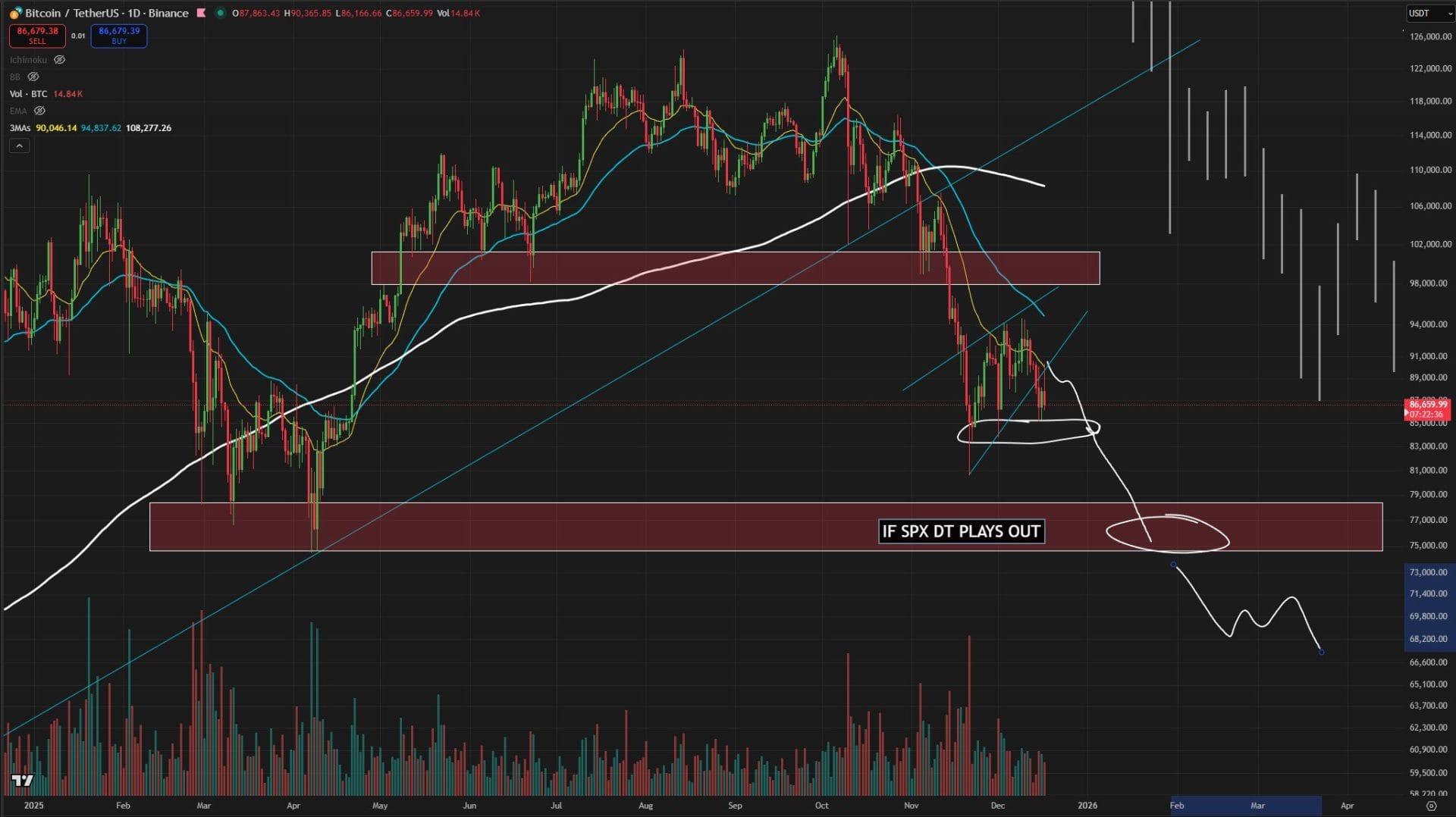Click the white circled projection target drawing
This screenshot has width=1456, height=817.
1167,534
